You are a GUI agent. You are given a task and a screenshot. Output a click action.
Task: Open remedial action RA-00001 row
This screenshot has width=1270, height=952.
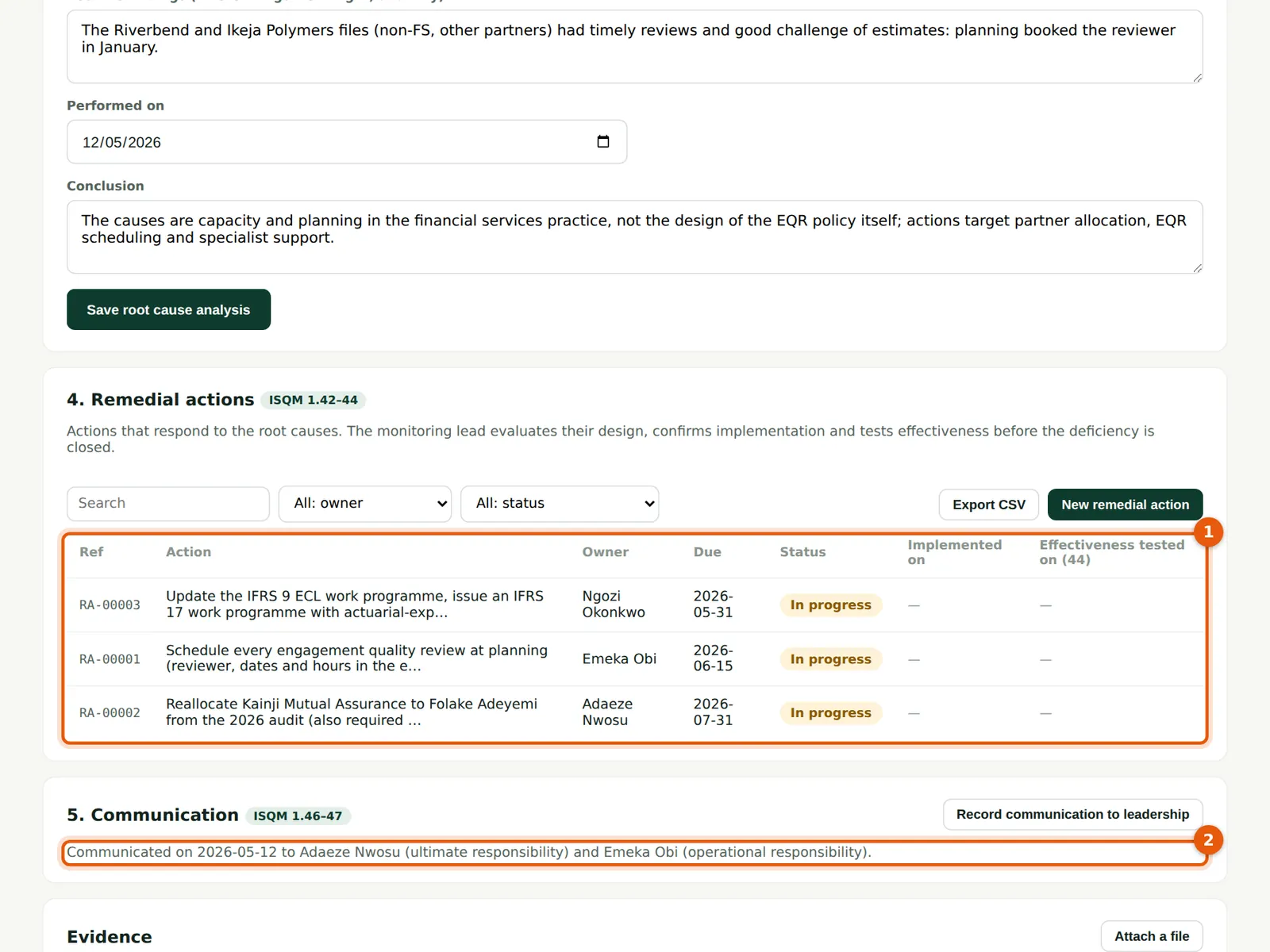[635, 658]
